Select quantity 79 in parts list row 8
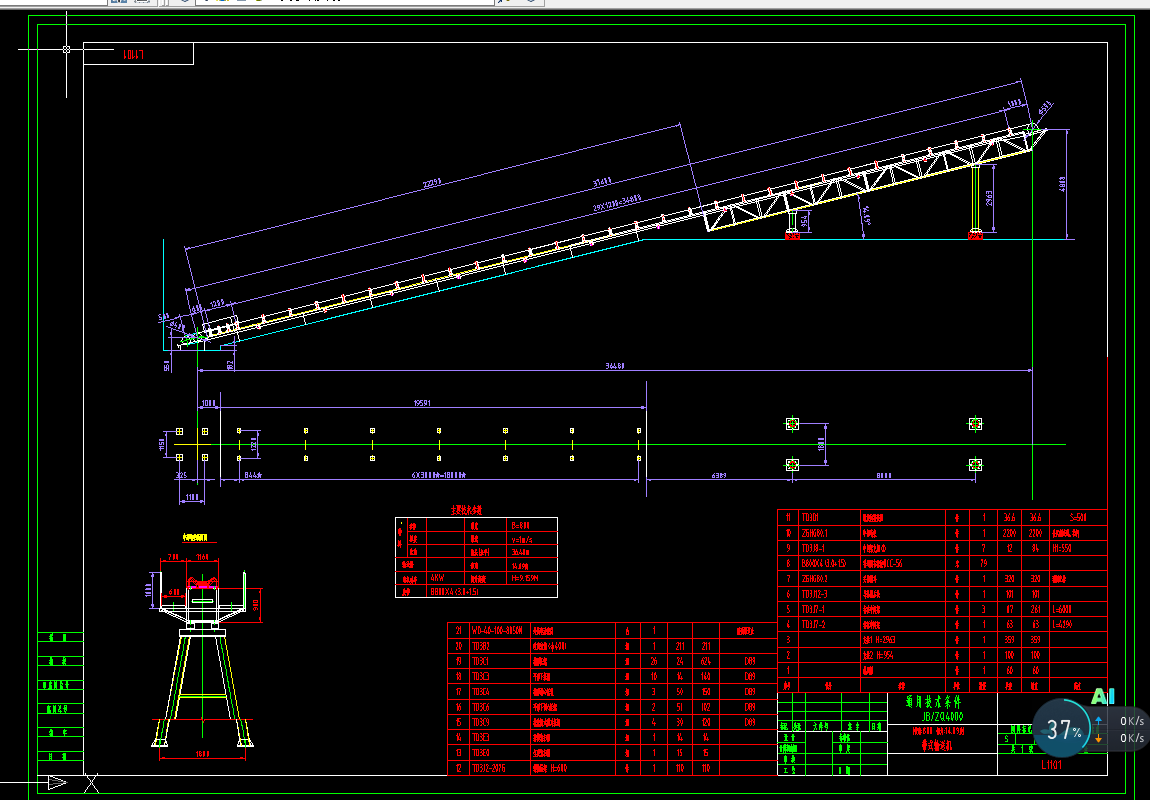 click(983, 563)
